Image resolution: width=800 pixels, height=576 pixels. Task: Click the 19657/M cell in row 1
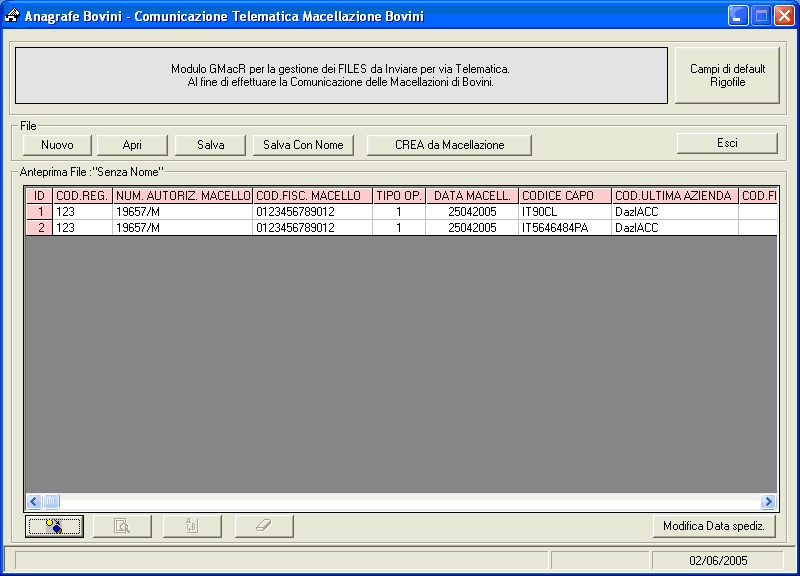point(183,212)
